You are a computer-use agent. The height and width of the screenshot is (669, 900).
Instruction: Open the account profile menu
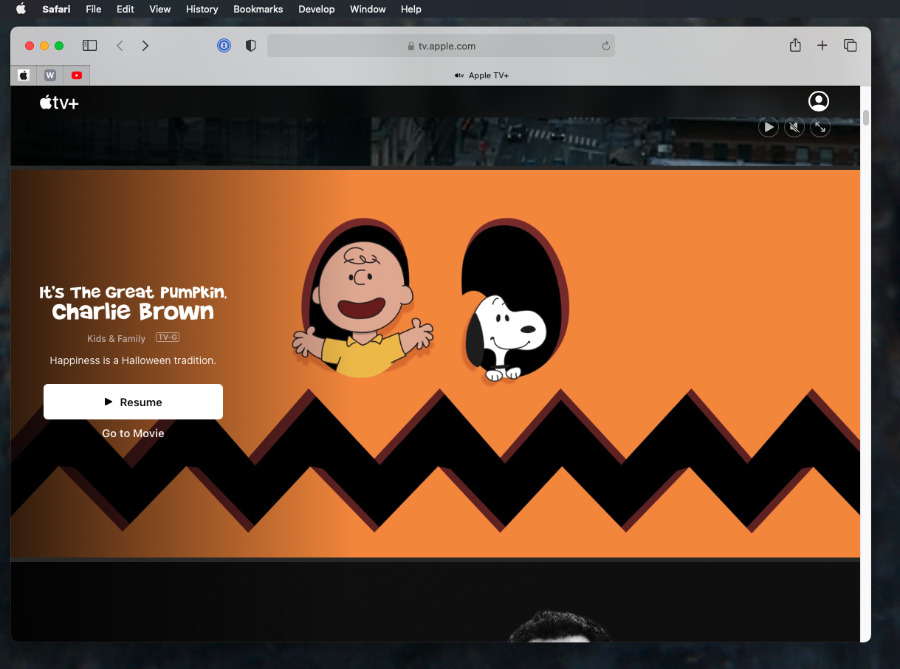pyautogui.click(x=818, y=102)
